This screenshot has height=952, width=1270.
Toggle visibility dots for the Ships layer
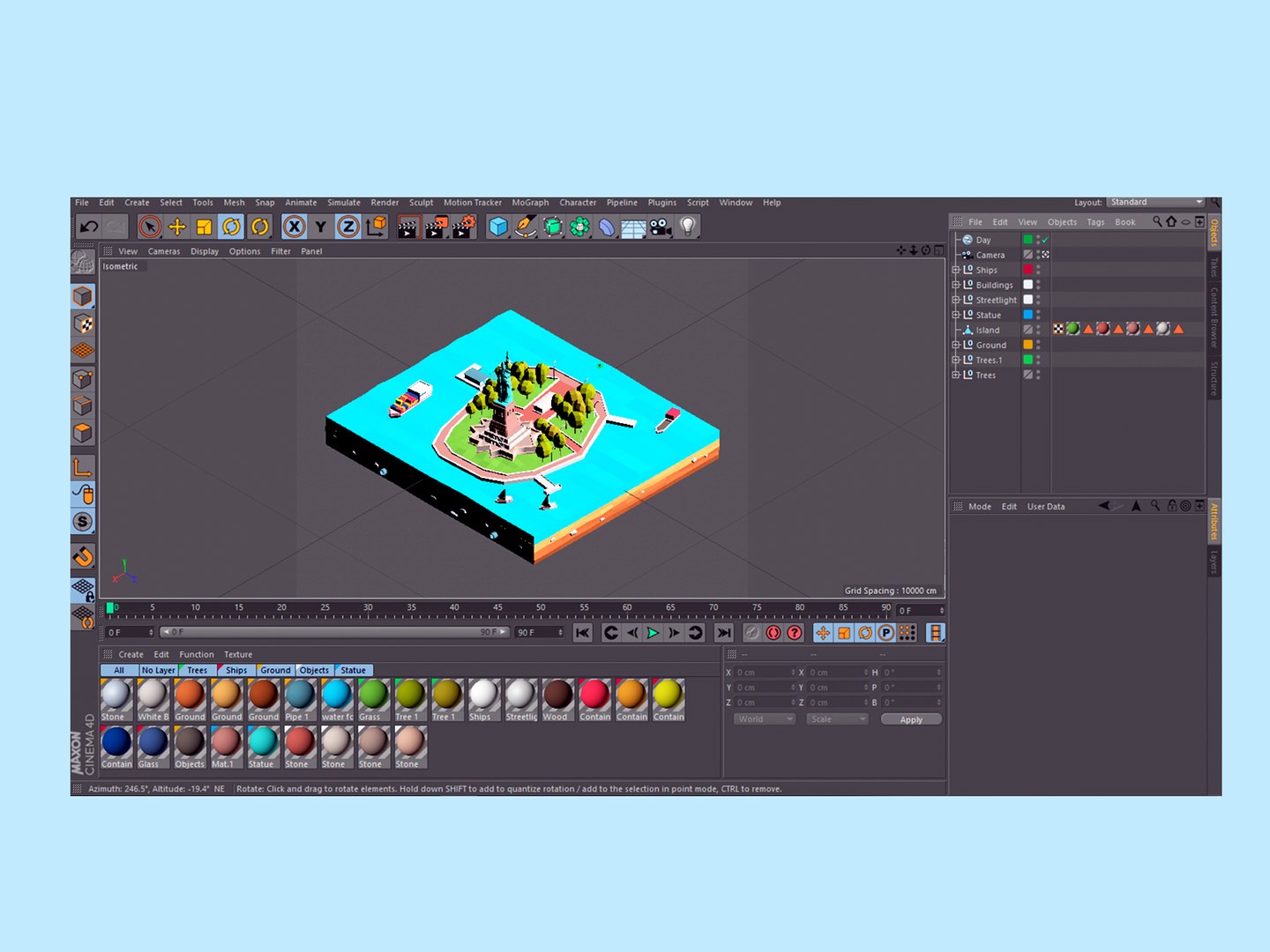pyautogui.click(x=1038, y=270)
